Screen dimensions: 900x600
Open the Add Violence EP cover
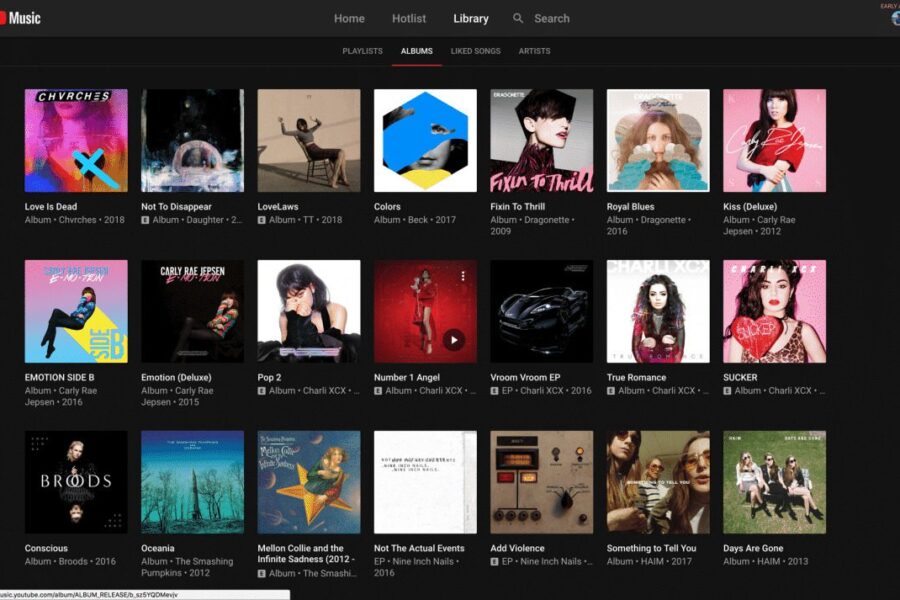(x=542, y=482)
